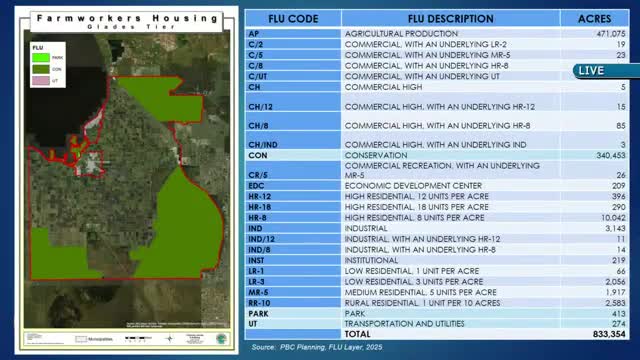This screenshot has height=360, width=640.
Task: Click the COMMERCIAL HIGH description in CH row
Action: (383, 87)
